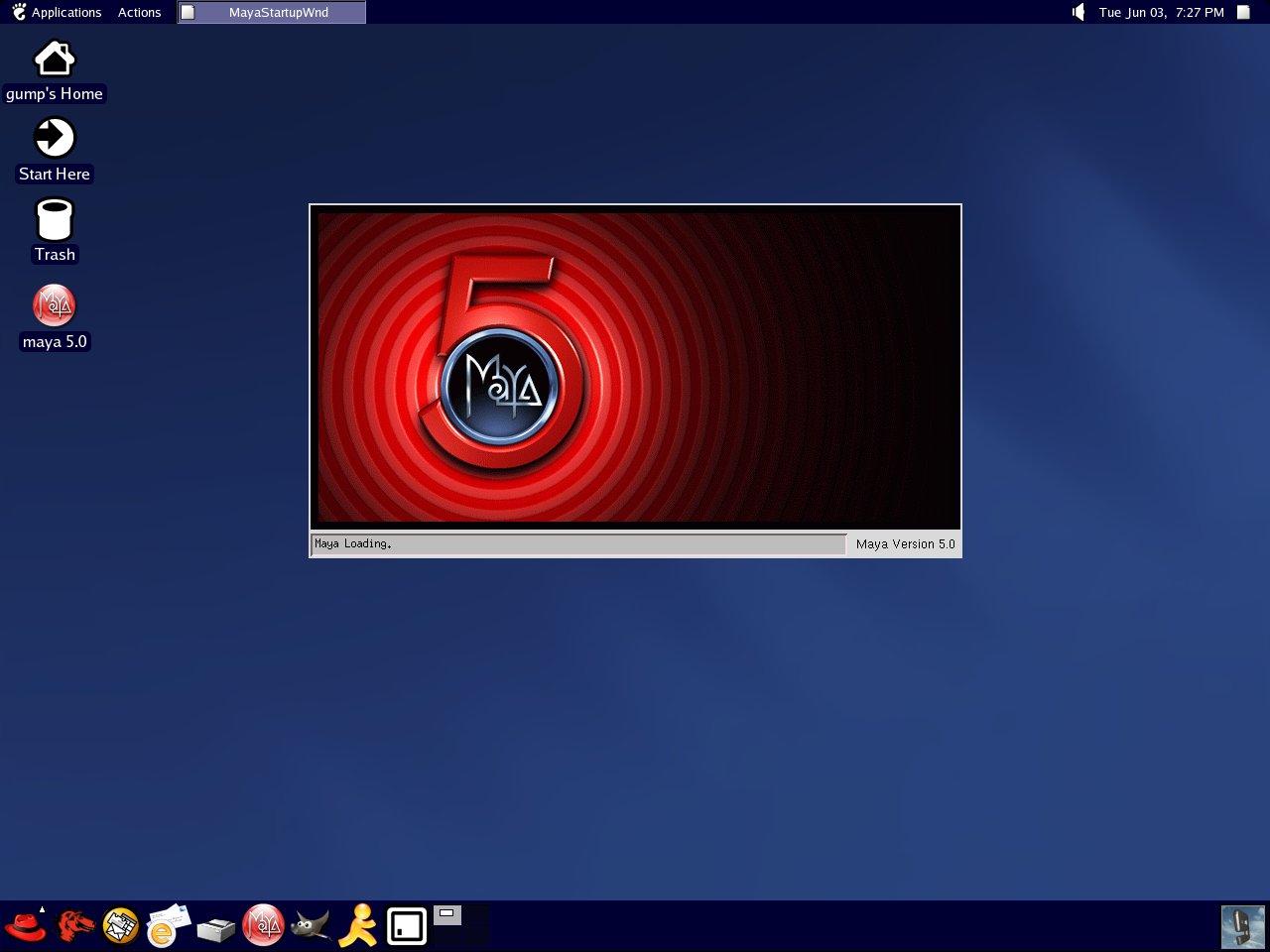
Task: Click the show desktop panel icon
Action: tap(407, 926)
